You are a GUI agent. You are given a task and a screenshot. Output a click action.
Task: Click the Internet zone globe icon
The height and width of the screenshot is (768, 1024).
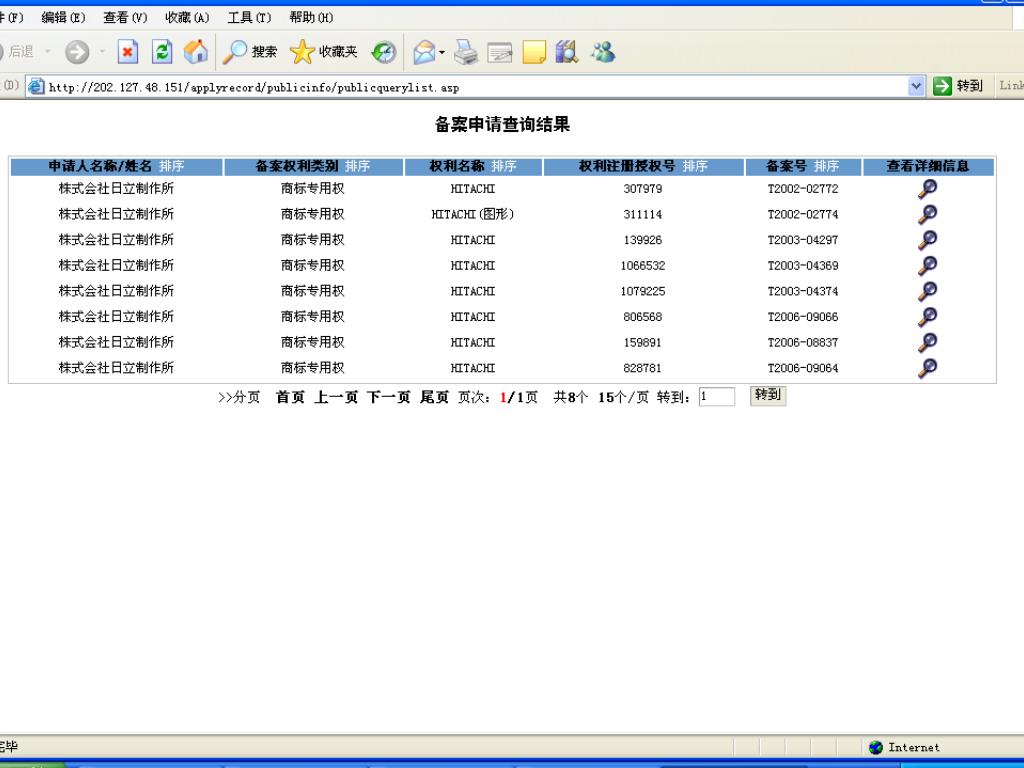876,747
